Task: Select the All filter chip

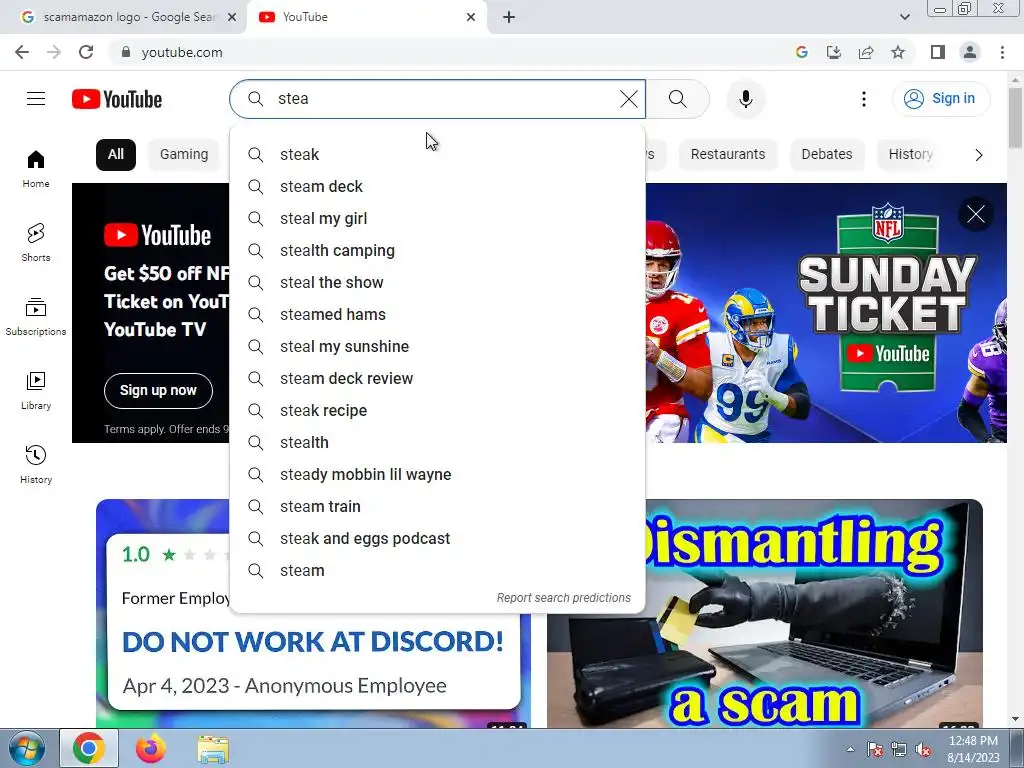Action: pyautogui.click(x=116, y=155)
